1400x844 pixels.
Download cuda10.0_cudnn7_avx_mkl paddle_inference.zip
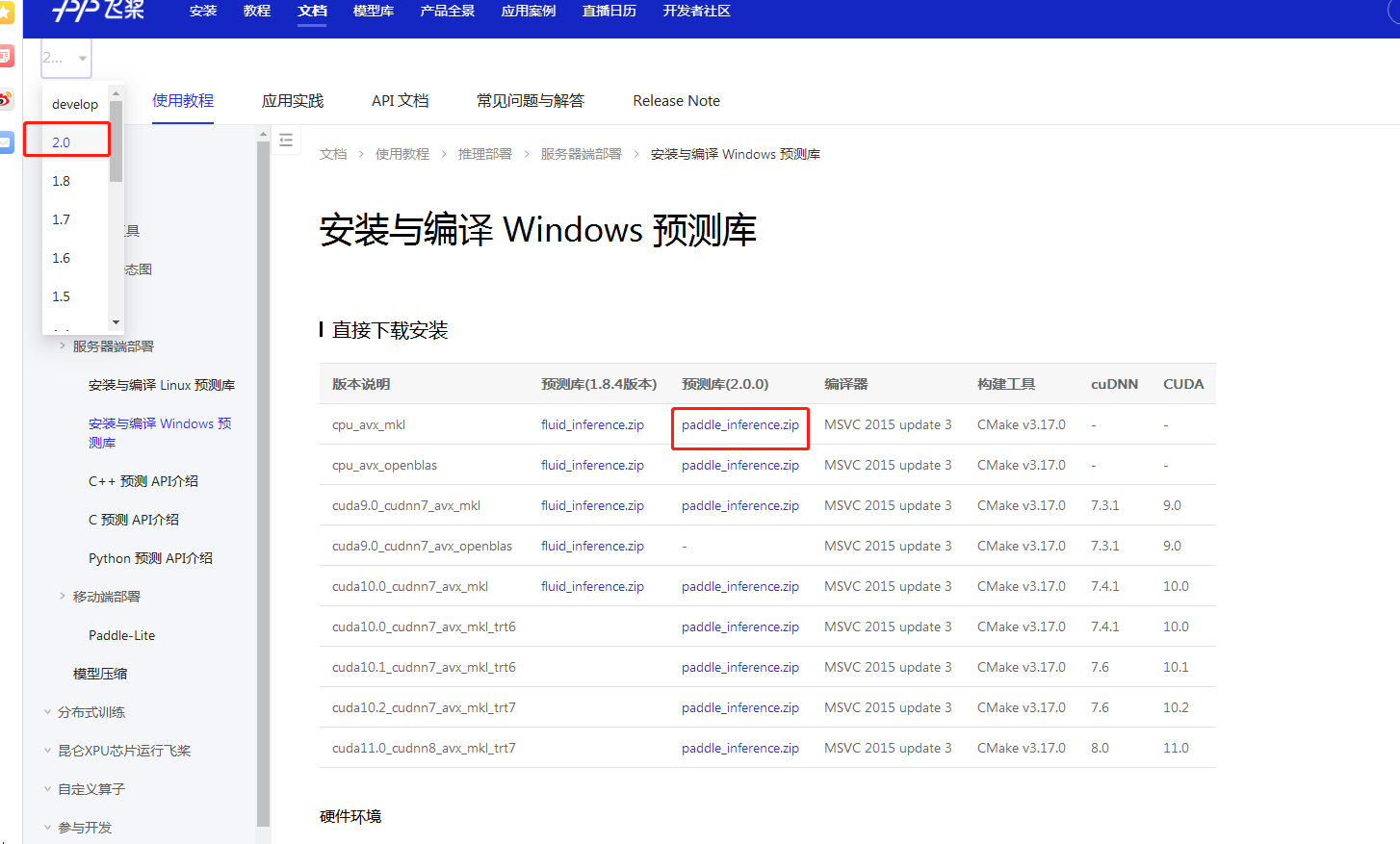tap(740, 586)
